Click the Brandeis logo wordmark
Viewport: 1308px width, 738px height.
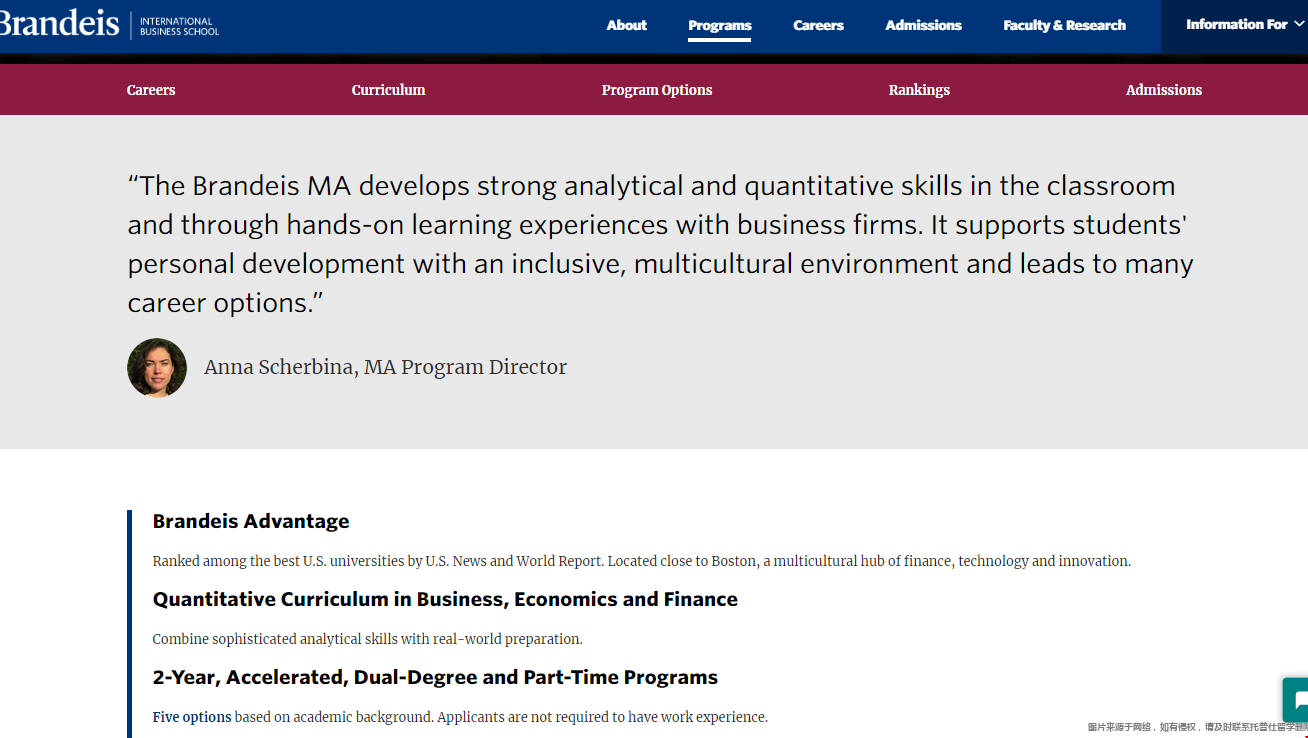point(60,23)
